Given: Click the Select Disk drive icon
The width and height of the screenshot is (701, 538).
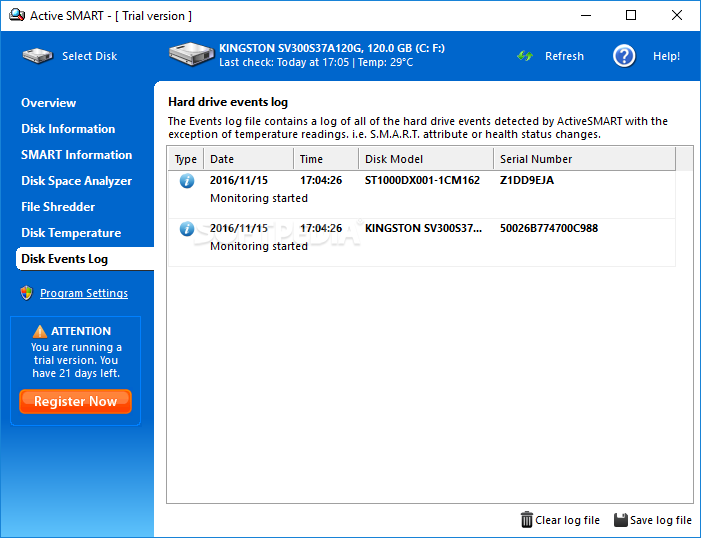Looking at the screenshot, I should 38,56.
